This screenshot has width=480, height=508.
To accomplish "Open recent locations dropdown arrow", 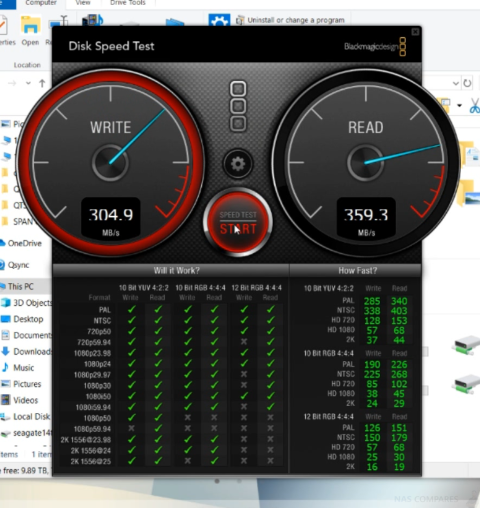I will tap(28, 83).
